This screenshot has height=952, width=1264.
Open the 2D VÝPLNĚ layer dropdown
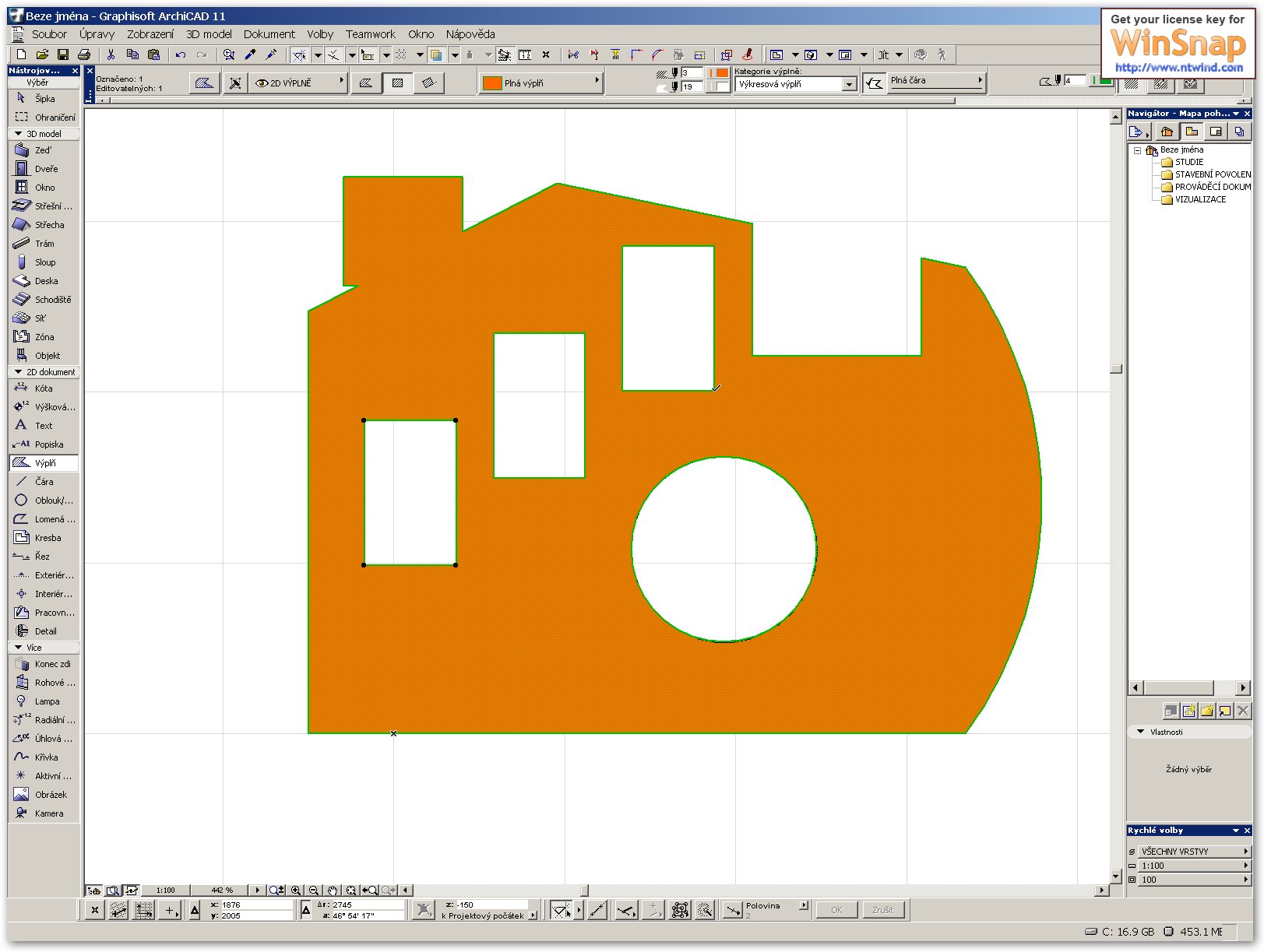click(298, 83)
